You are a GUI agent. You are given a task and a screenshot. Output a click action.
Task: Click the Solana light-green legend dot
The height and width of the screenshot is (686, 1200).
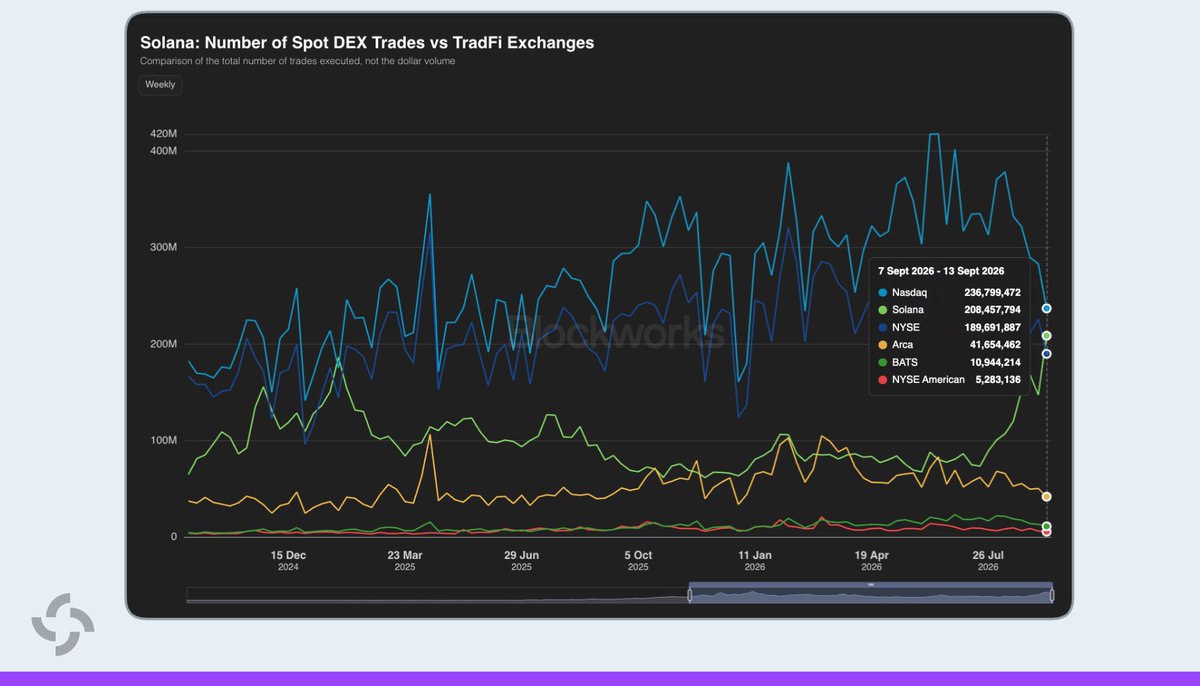[882, 310]
